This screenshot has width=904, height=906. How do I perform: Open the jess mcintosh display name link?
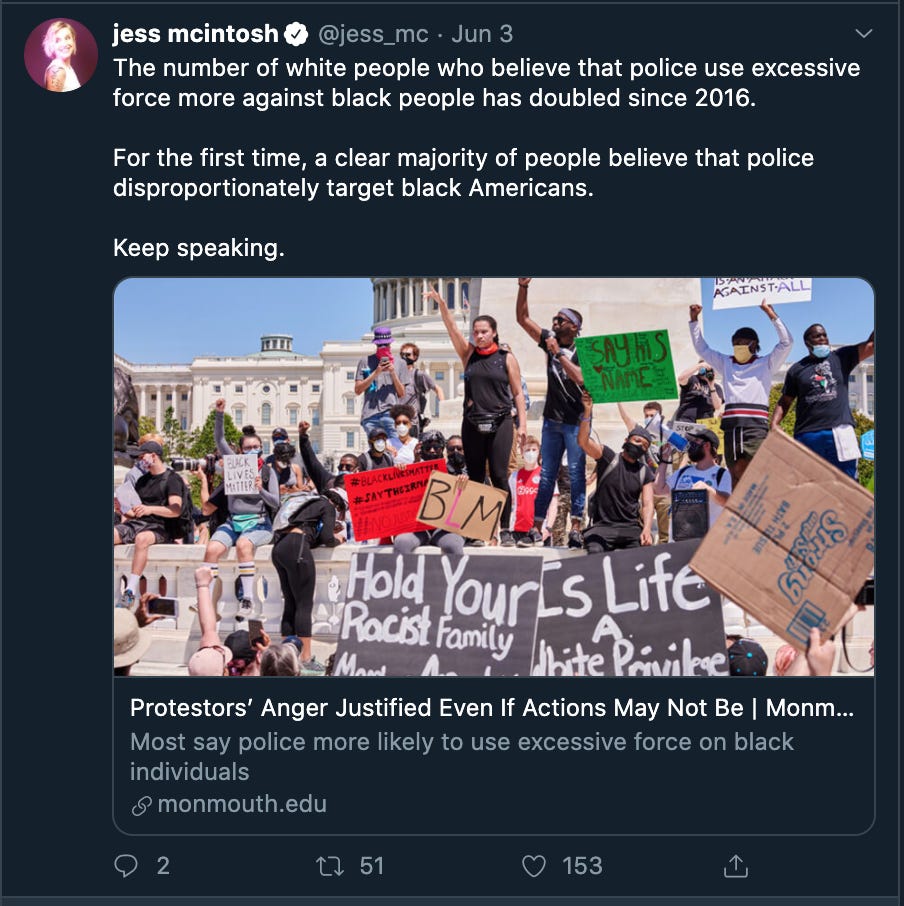[195, 34]
